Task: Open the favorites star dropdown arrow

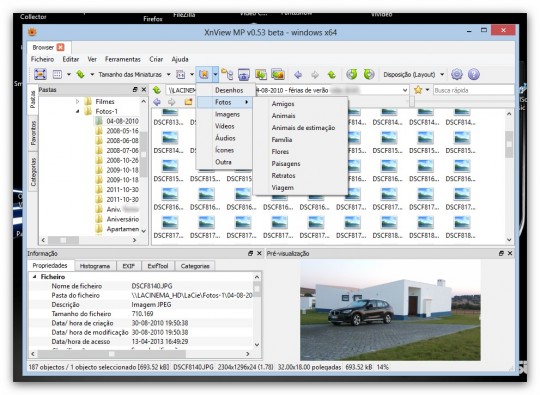Action: [427, 90]
